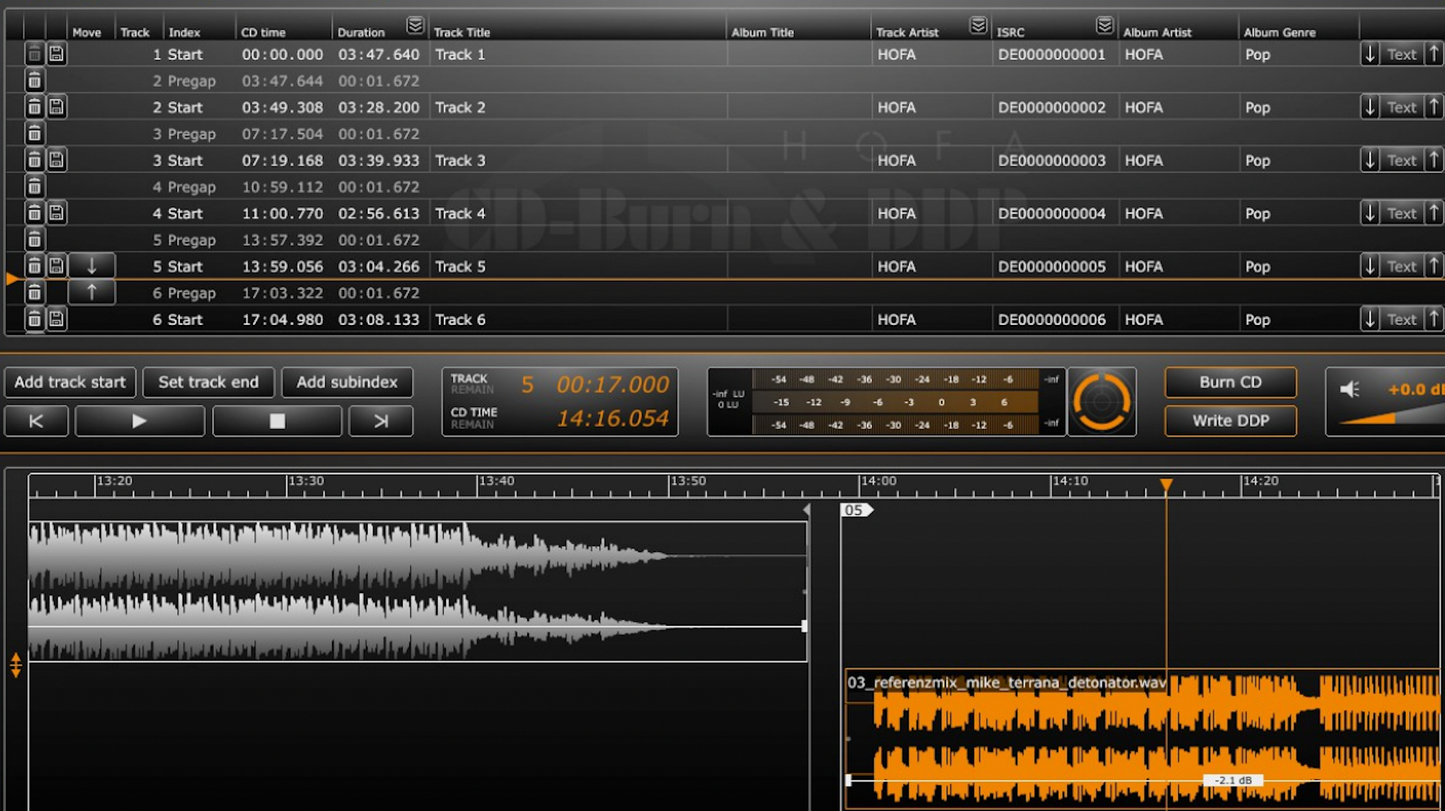Expand the Track Artist column options
The image size is (1445, 811).
tap(978, 26)
